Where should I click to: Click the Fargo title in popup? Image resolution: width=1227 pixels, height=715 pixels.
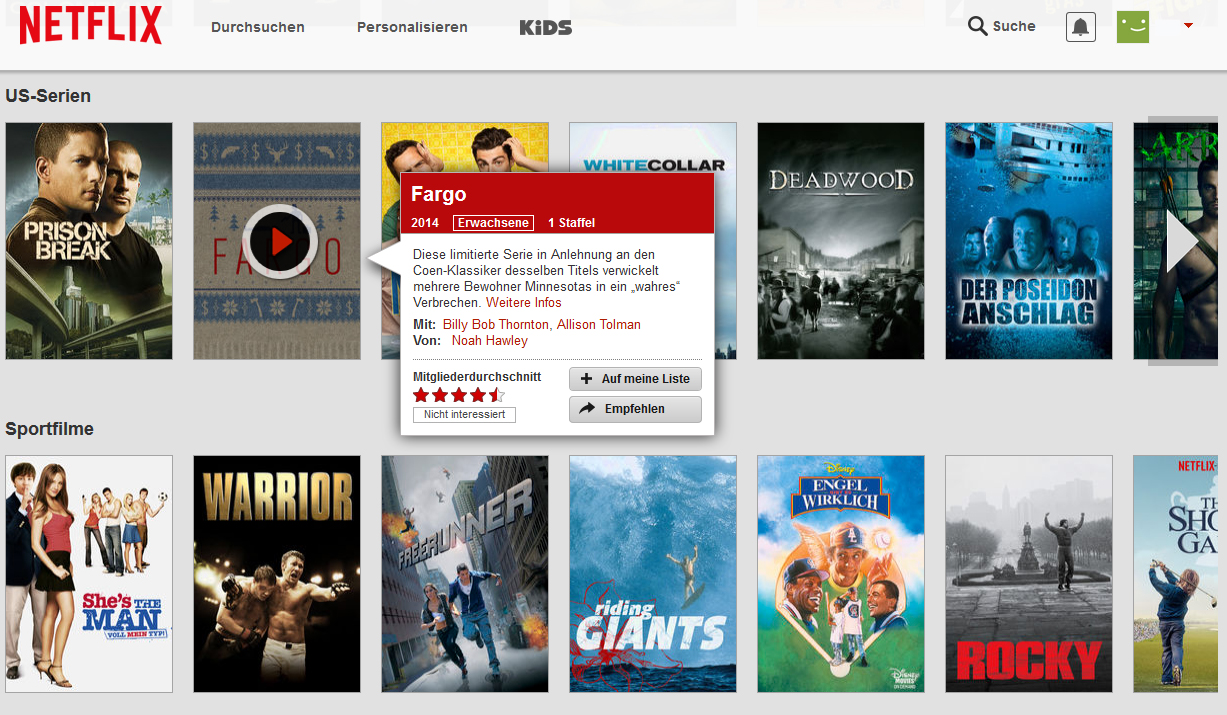[x=439, y=194]
